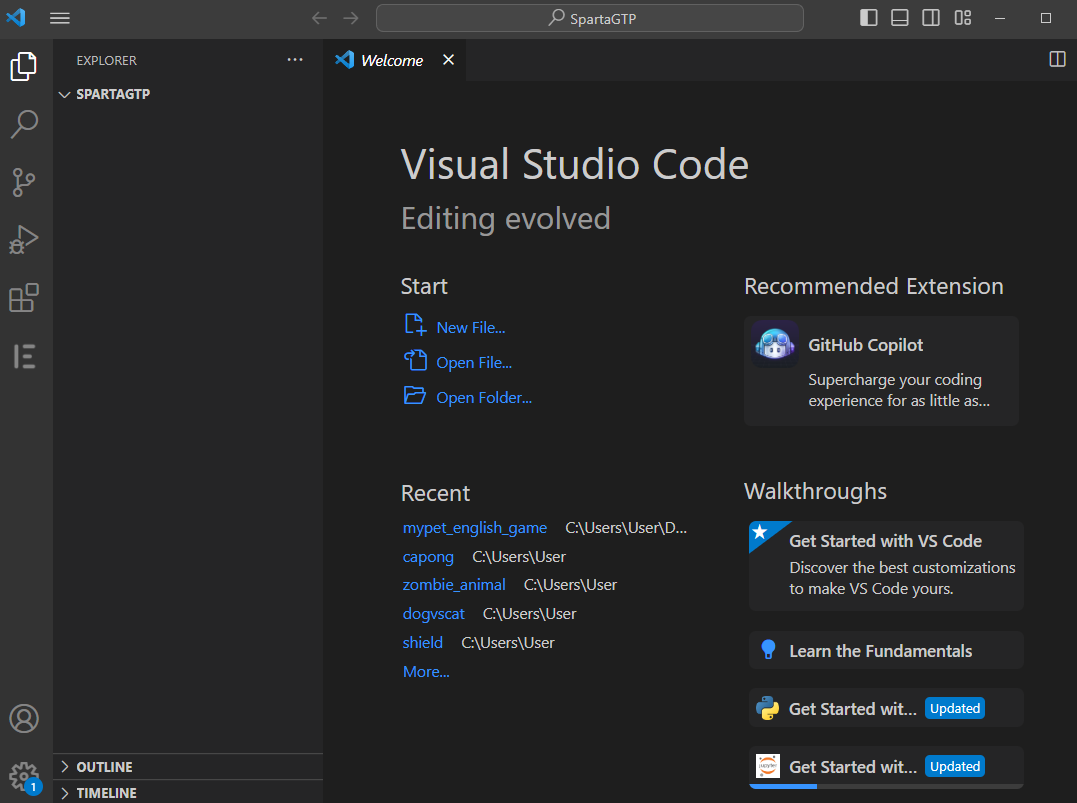
Task: Click the EXPLORER panel title
Action: [x=106, y=60]
